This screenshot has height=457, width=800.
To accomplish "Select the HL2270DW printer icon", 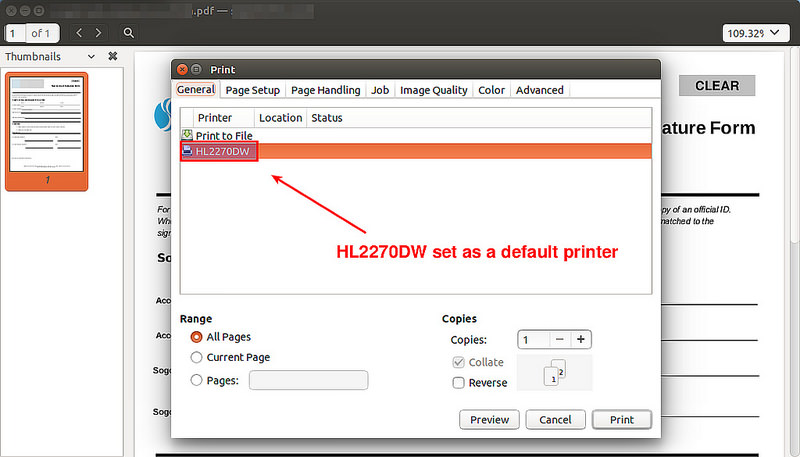I will click(x=187, y=151).
